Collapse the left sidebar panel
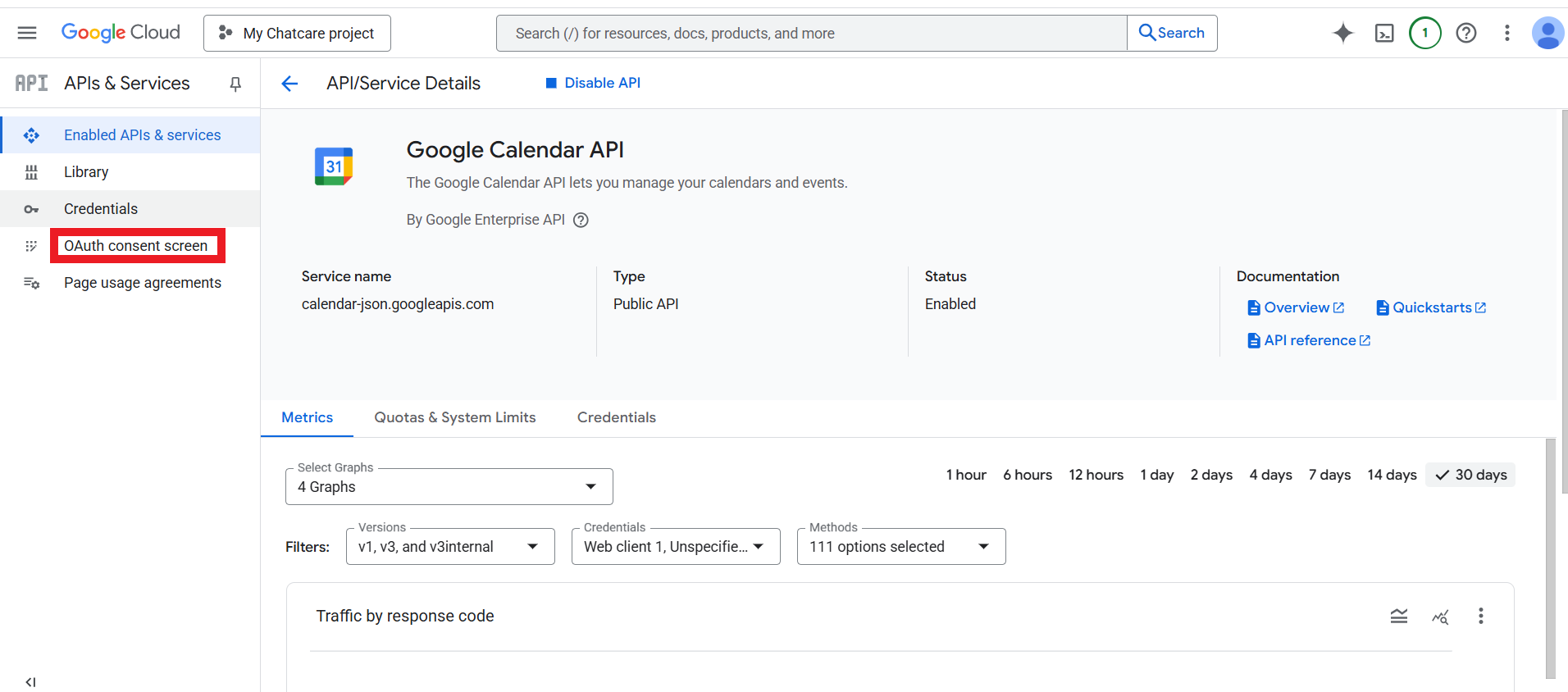The image size is (1568, 692). [x=30, y=682]
